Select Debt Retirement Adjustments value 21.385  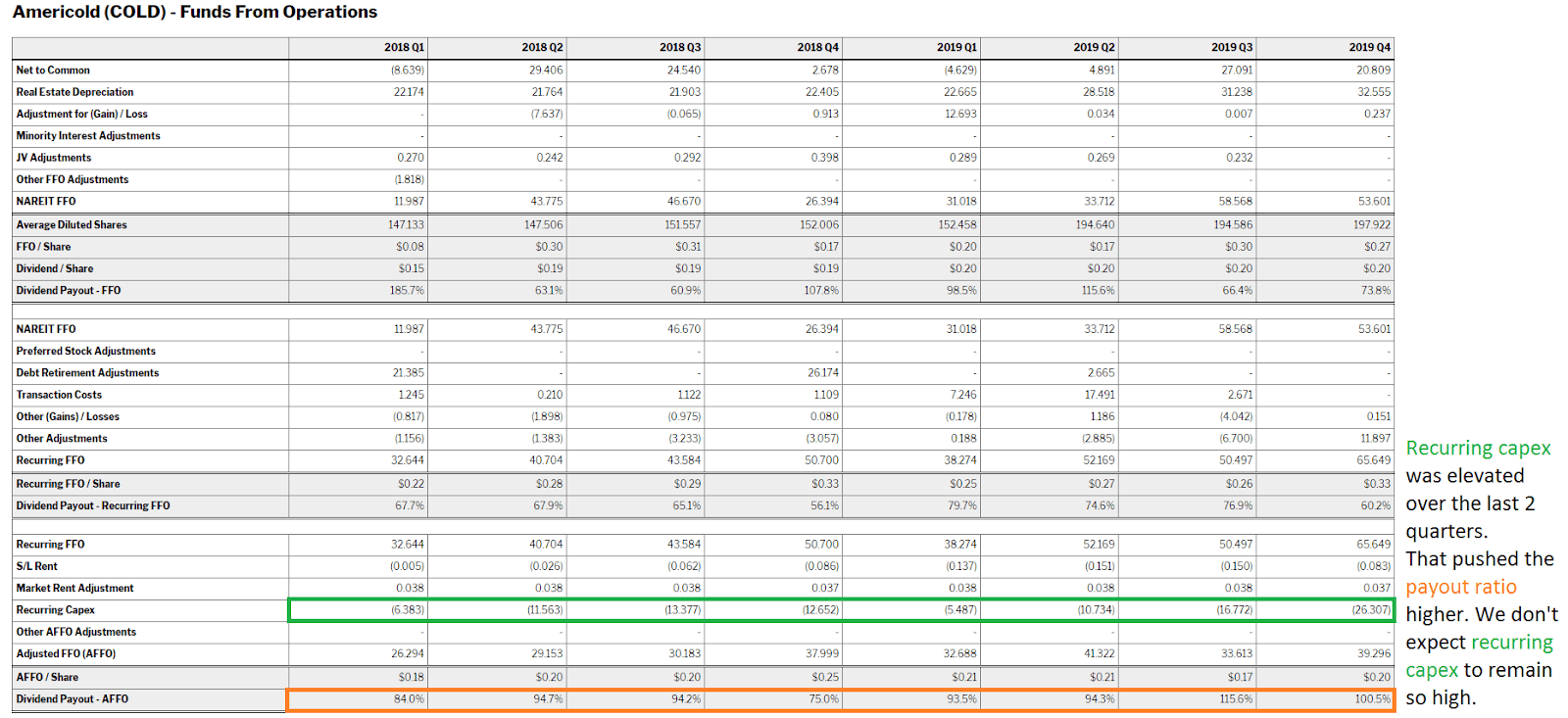pos(409,373)
